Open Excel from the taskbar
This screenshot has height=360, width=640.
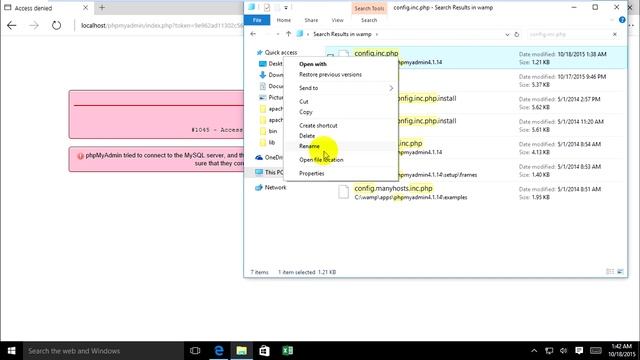[287, 351]
